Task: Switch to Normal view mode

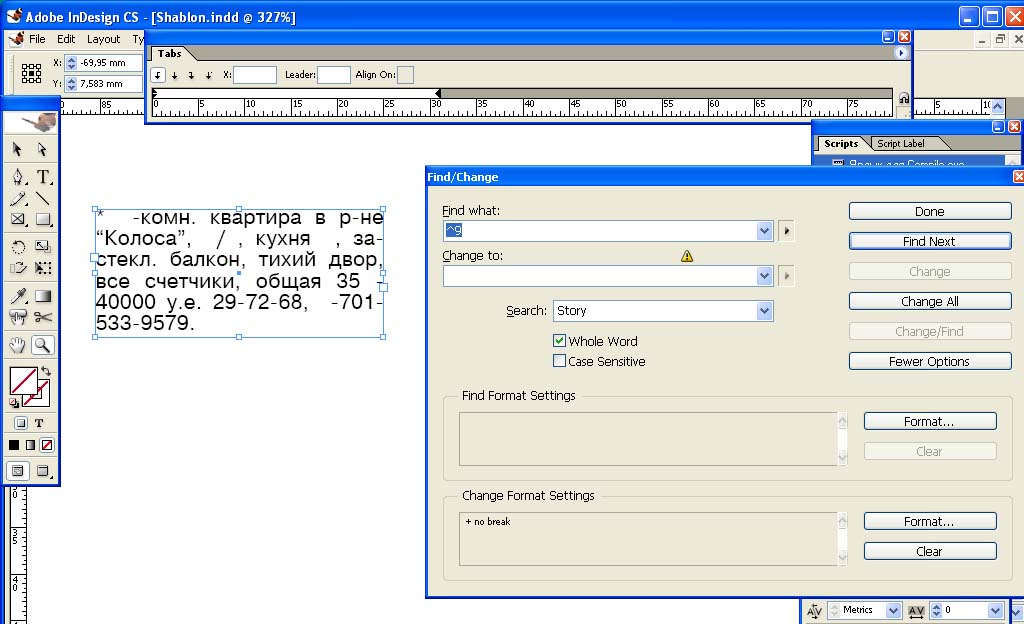Action: pyautogui.click(x=18, y=471)
